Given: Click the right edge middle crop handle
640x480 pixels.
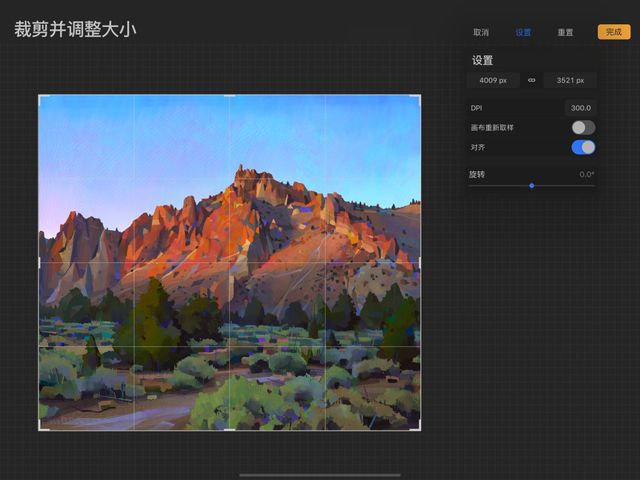Looking at the screenshot, I should [x=420, y=262].
